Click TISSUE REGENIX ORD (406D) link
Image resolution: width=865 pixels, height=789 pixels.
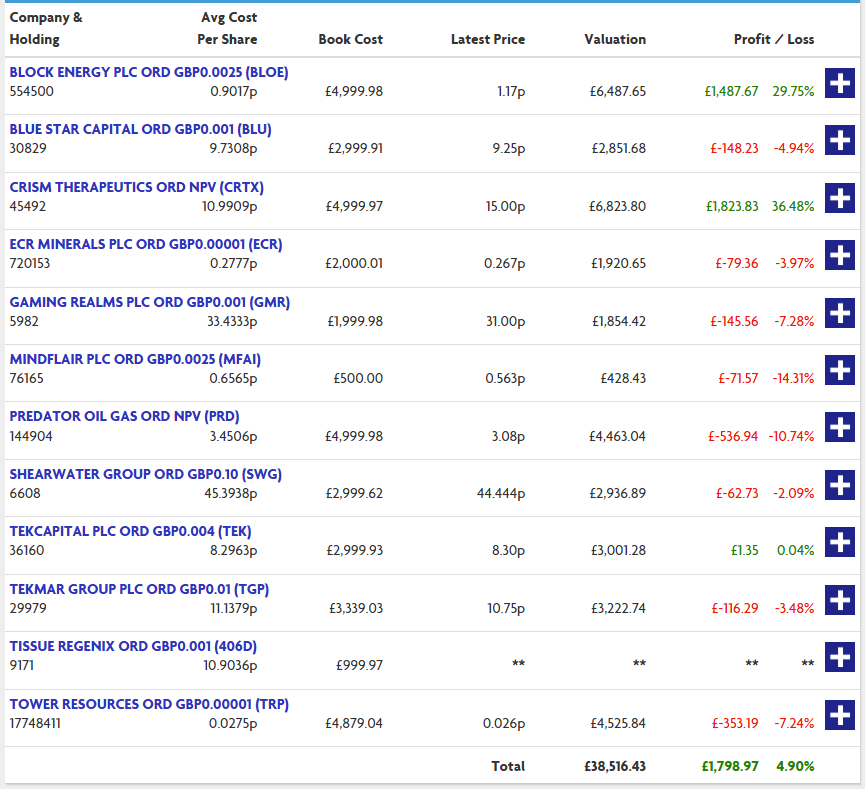point(133,646)
